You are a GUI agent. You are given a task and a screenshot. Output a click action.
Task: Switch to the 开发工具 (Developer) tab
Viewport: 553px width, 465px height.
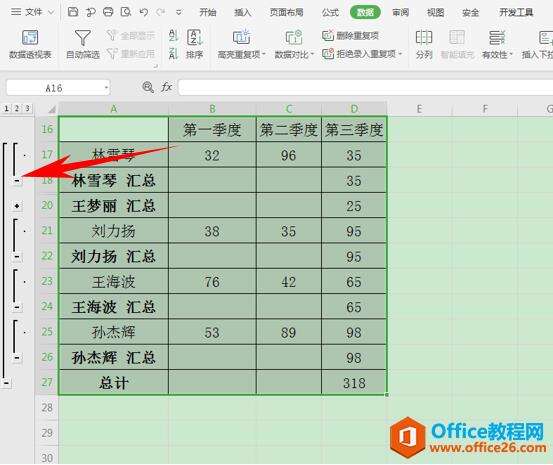pyautogui.click(x=516, y=12)
